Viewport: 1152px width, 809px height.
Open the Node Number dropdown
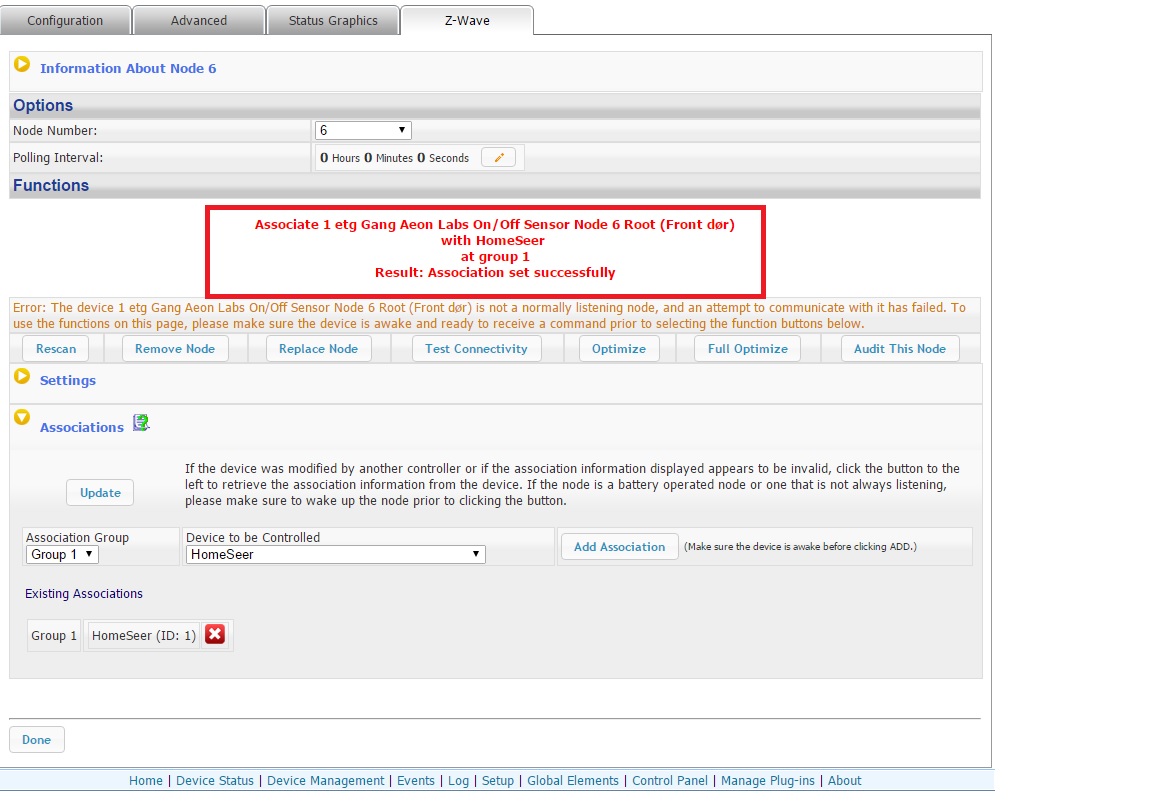tap(363, 130)
